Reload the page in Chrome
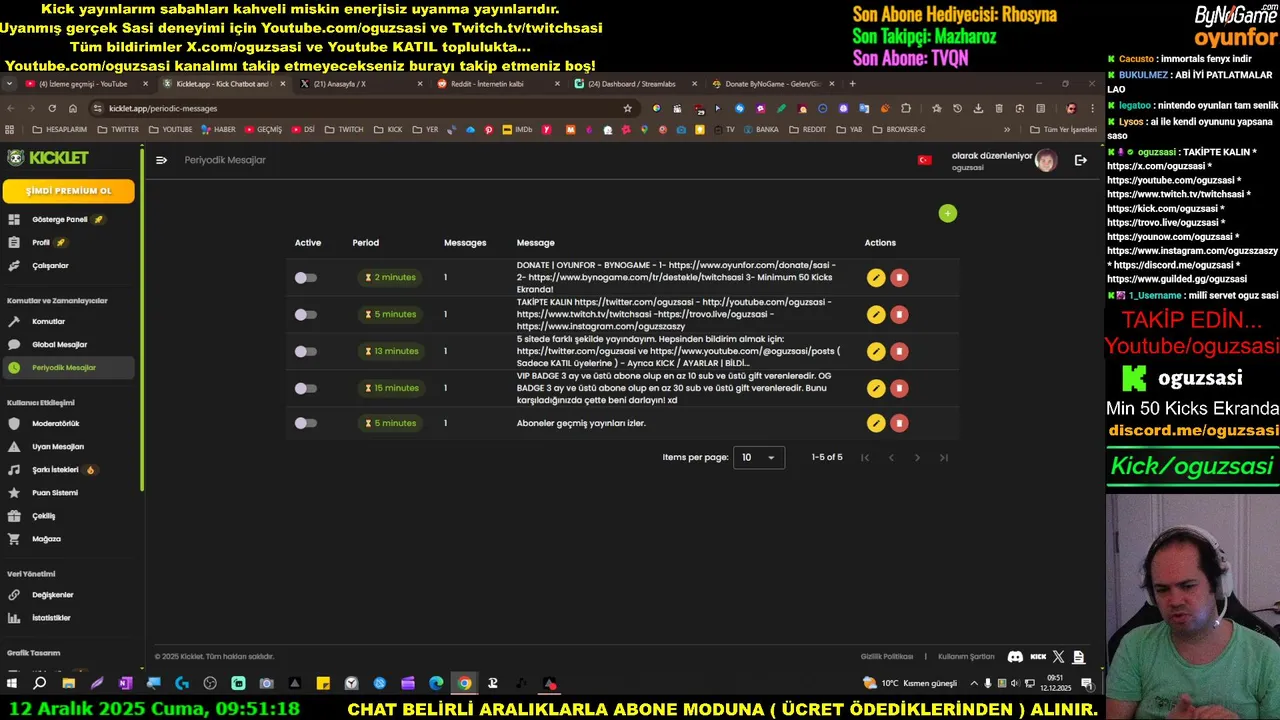The width and height of the screenshot is (1280, 720). [52, 108]
